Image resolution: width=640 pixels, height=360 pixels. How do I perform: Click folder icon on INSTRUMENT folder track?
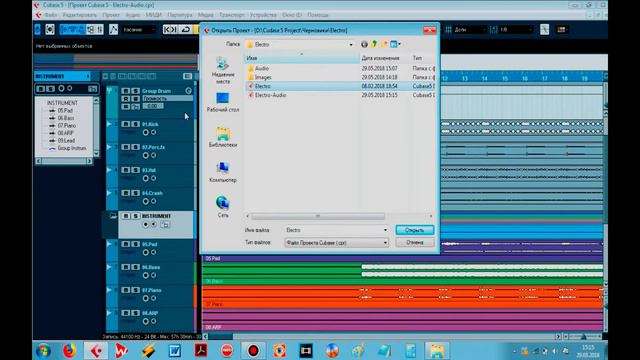113,216
